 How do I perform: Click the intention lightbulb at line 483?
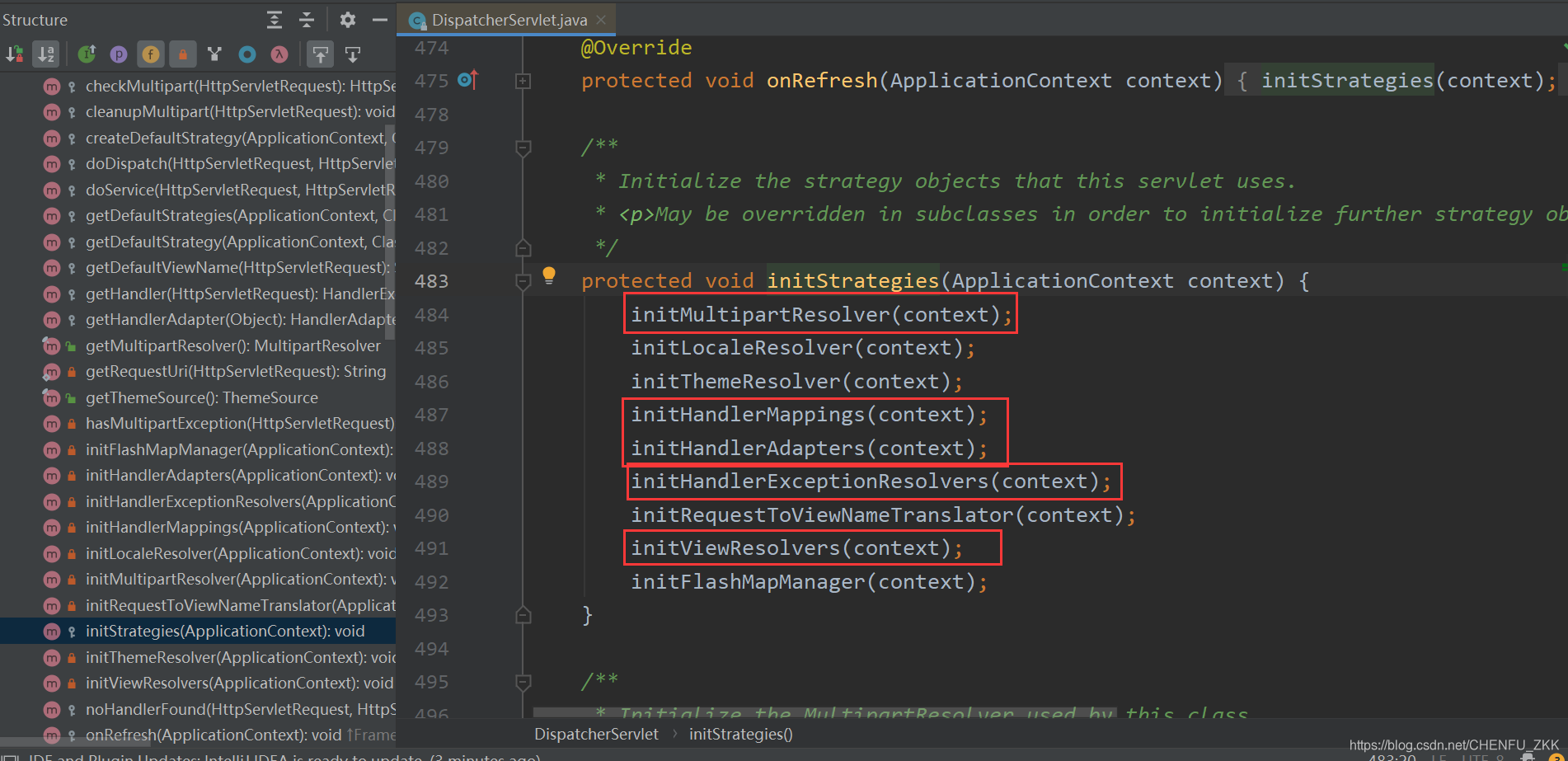pyautogui.click(x=549, y=276)
